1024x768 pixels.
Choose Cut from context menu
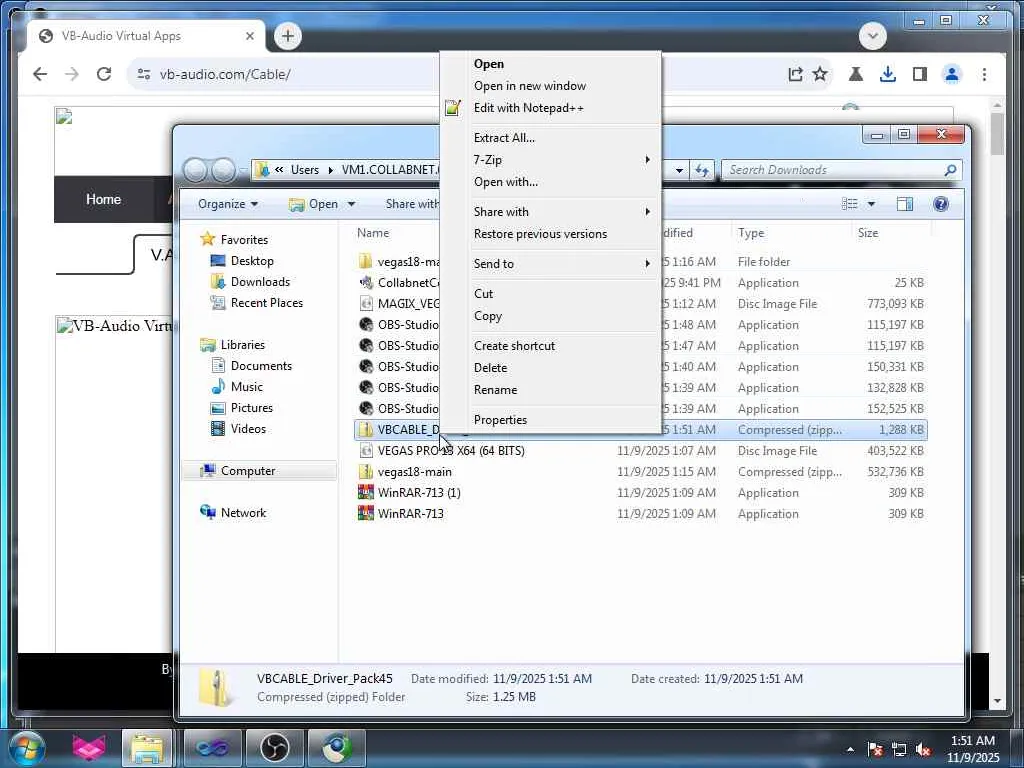483,294
